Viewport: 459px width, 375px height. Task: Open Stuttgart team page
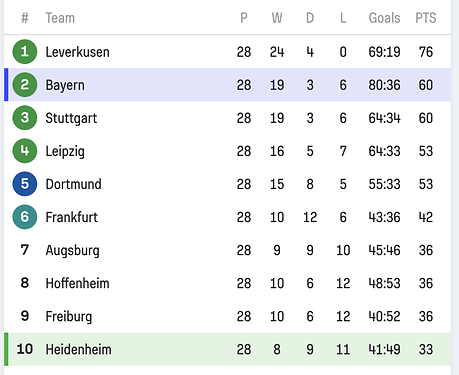pos(71,118)
